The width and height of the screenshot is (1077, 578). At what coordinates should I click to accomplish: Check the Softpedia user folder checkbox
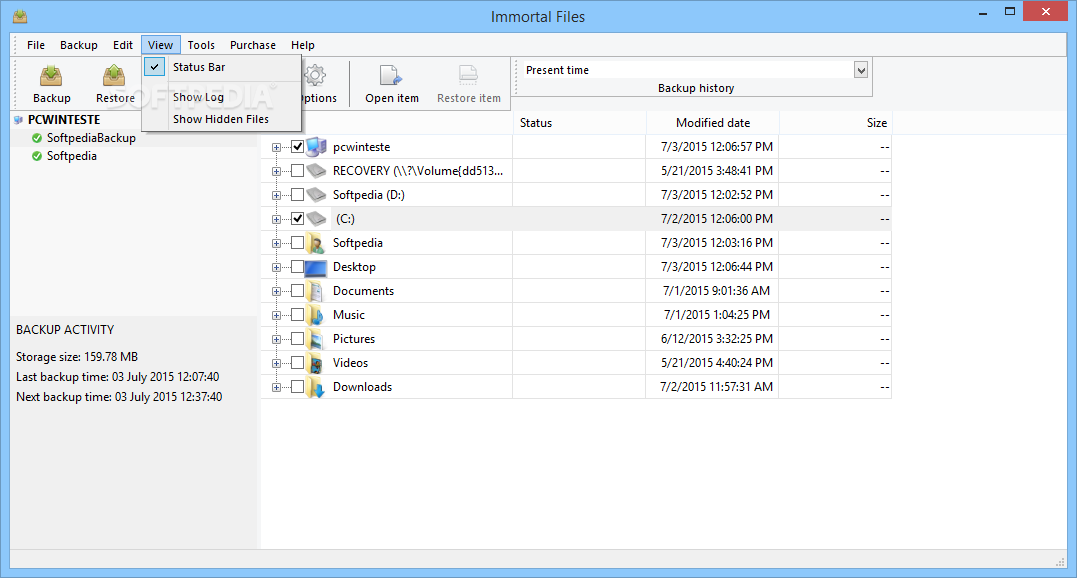pos(297,242)
